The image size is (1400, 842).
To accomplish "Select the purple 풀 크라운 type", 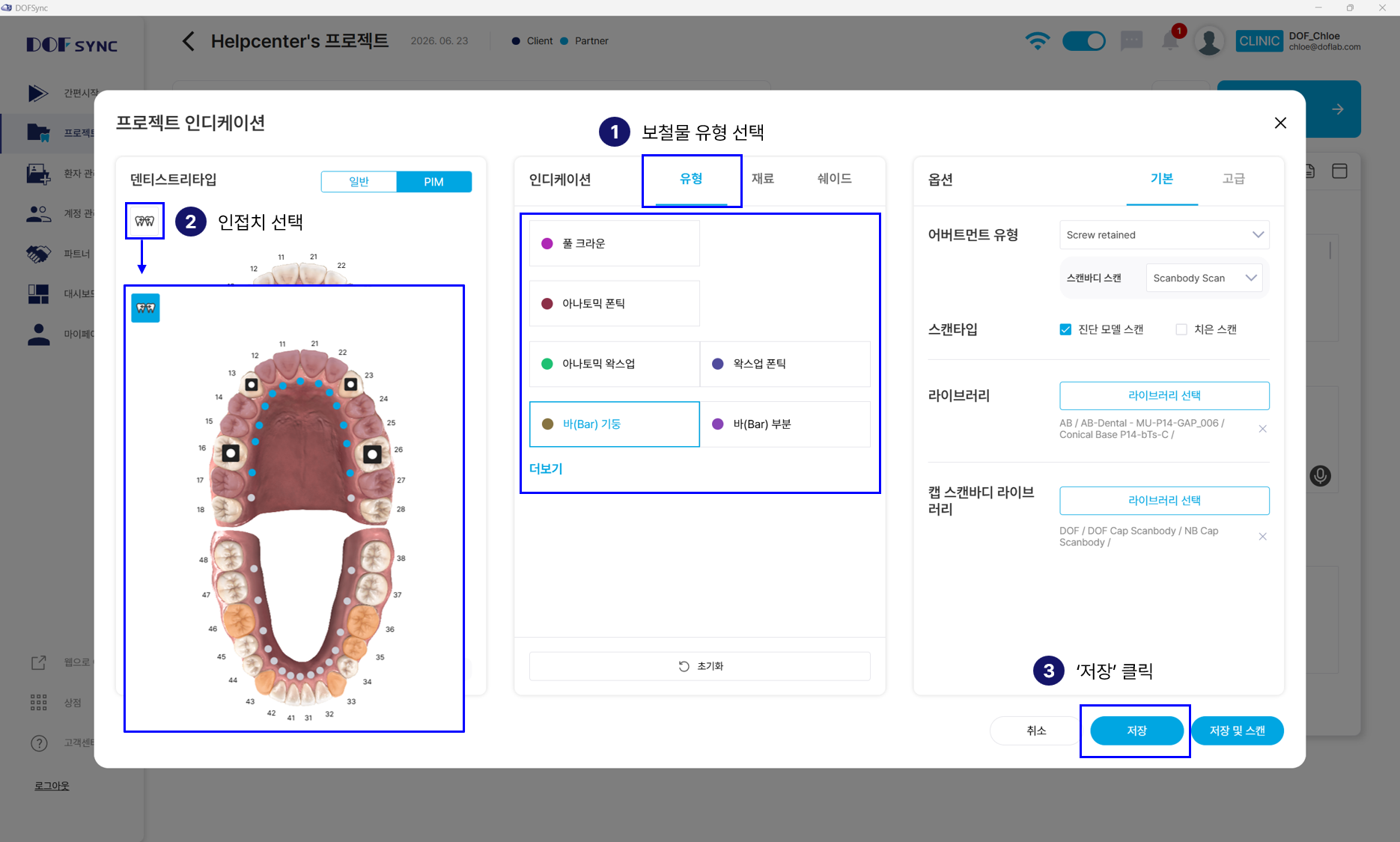I will tap(615, 243).
